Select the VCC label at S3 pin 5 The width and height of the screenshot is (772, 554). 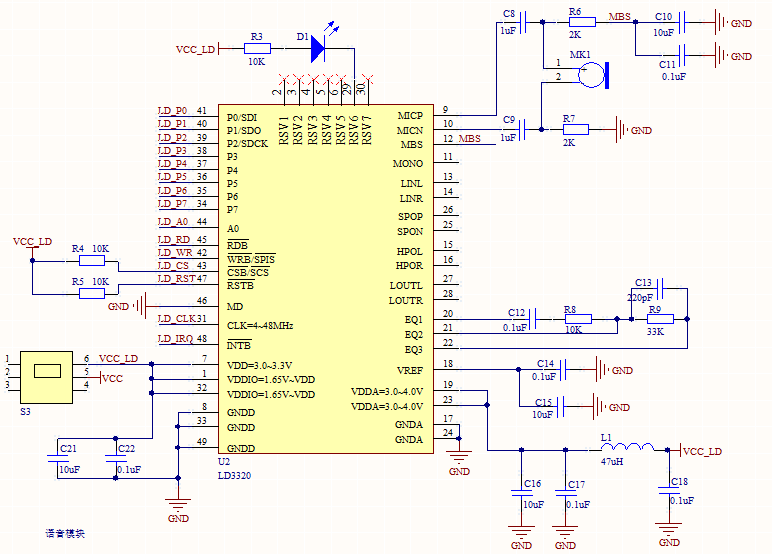coord(113,378)
